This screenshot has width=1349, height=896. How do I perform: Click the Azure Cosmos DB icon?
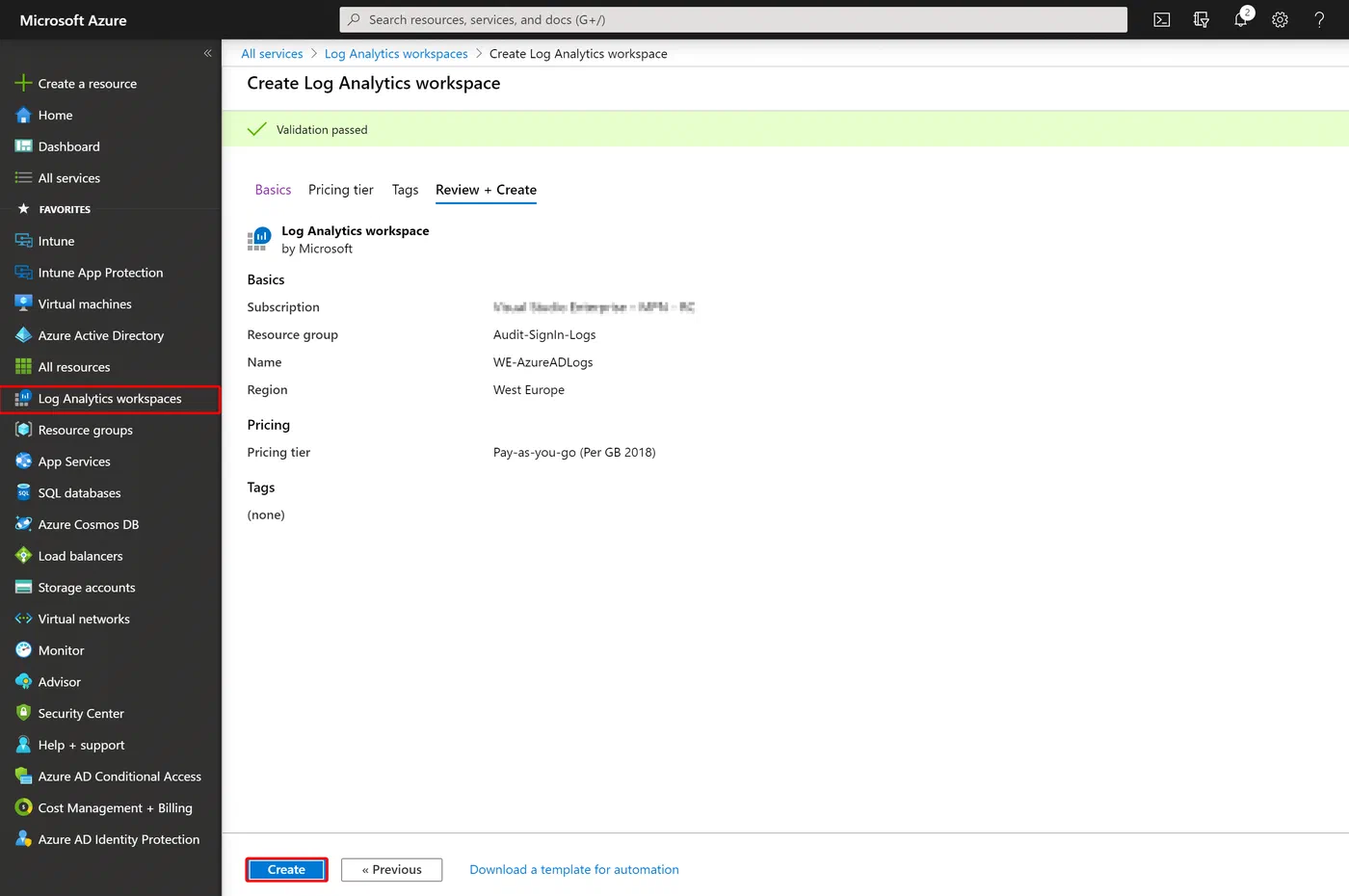pyautogui.click(x=23, y=524)
